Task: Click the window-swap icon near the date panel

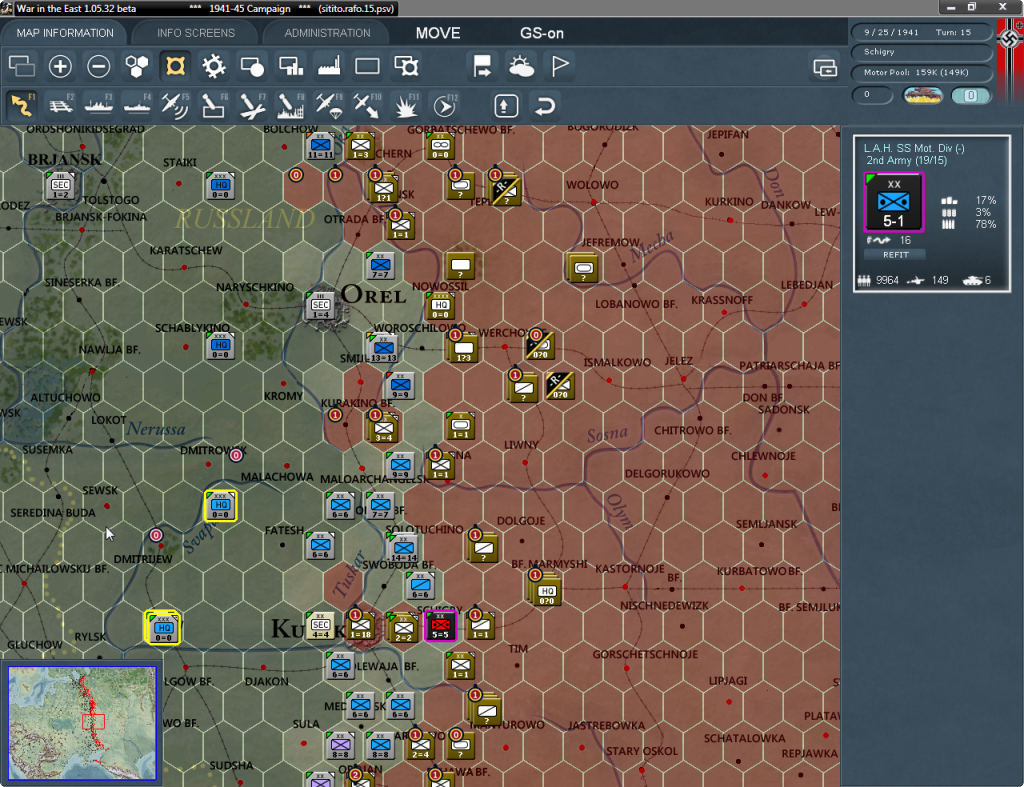Action: click(825, 67)
